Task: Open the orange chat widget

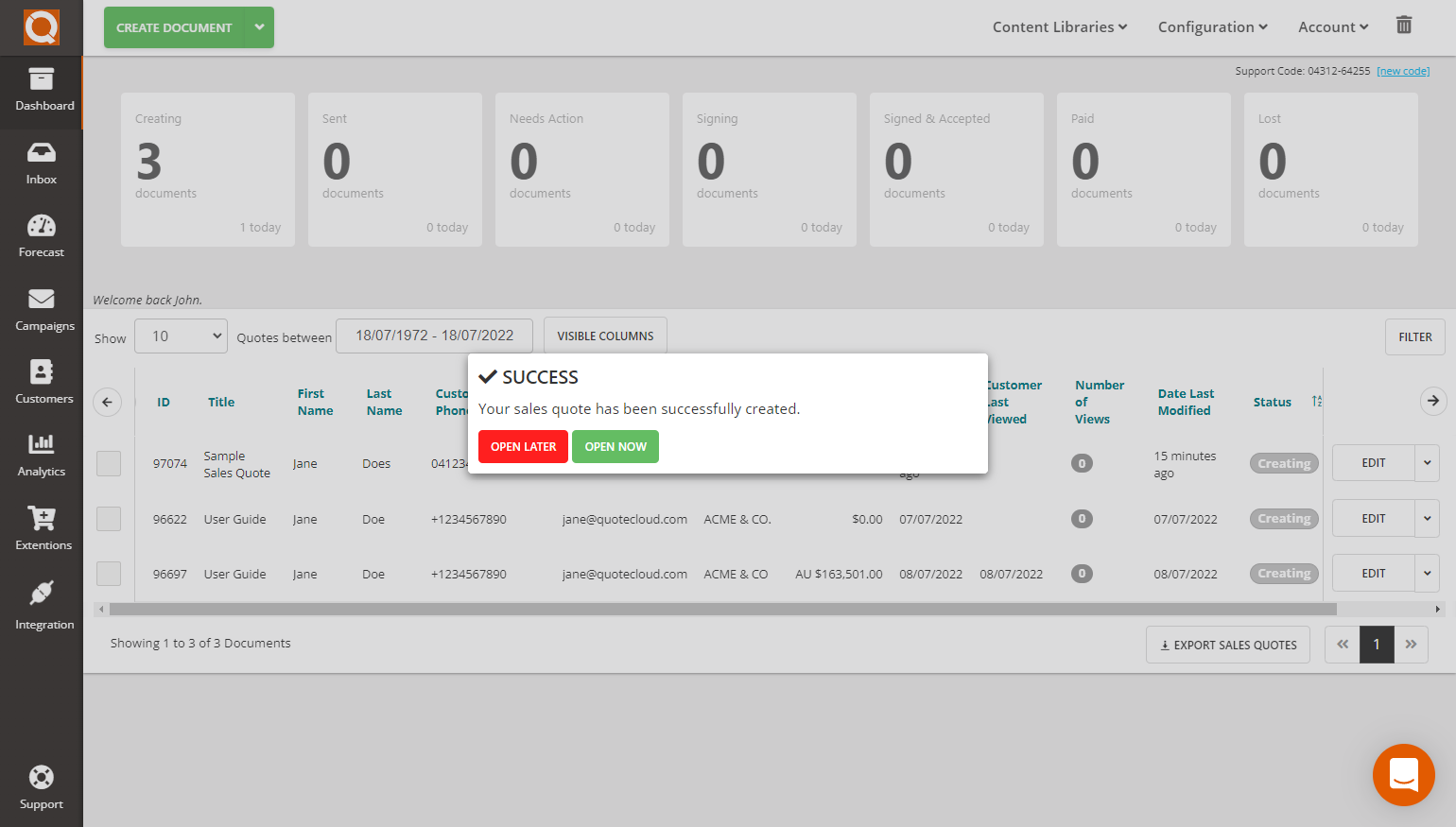Action: tap(1403, 775)
